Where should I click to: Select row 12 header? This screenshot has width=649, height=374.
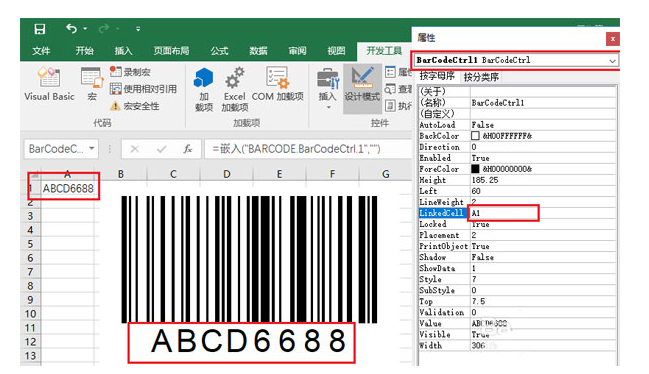[30, 342]
